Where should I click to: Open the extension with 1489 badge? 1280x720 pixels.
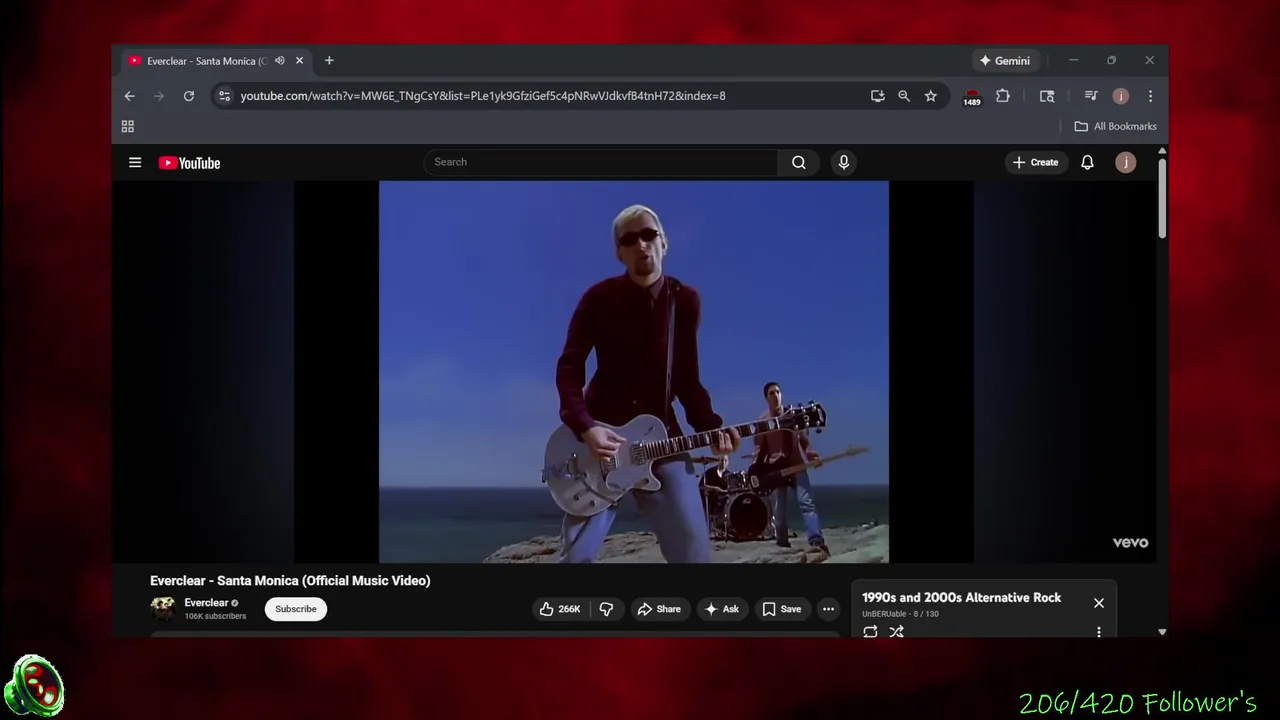[972, 97]
